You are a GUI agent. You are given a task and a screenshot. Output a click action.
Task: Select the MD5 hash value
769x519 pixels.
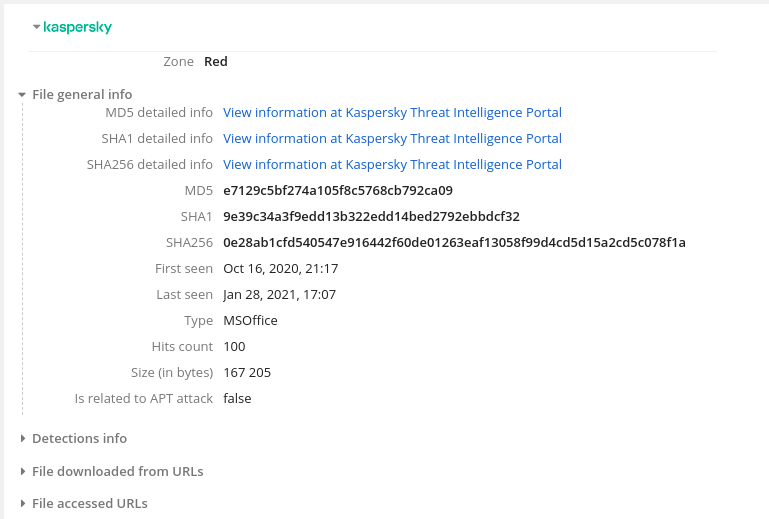[x=338, y=191]
